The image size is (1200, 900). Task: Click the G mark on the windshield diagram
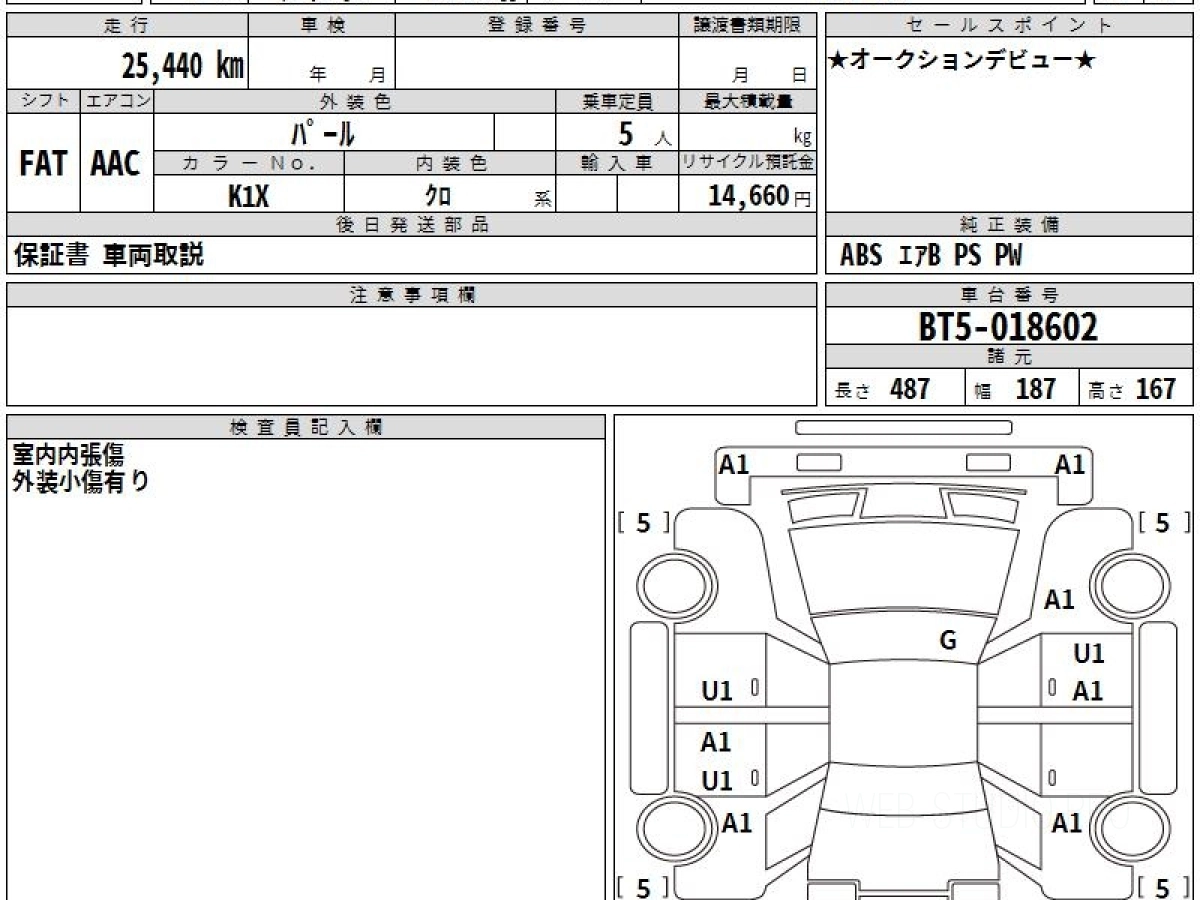[948, 641]
